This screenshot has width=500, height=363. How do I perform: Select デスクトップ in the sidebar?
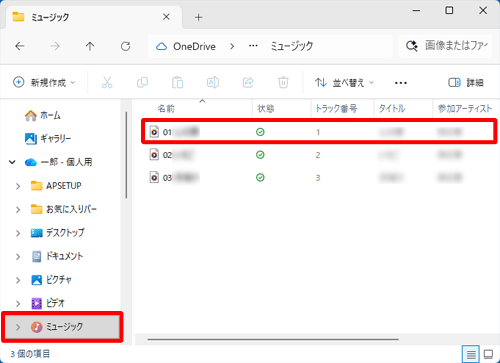[58, 233]
